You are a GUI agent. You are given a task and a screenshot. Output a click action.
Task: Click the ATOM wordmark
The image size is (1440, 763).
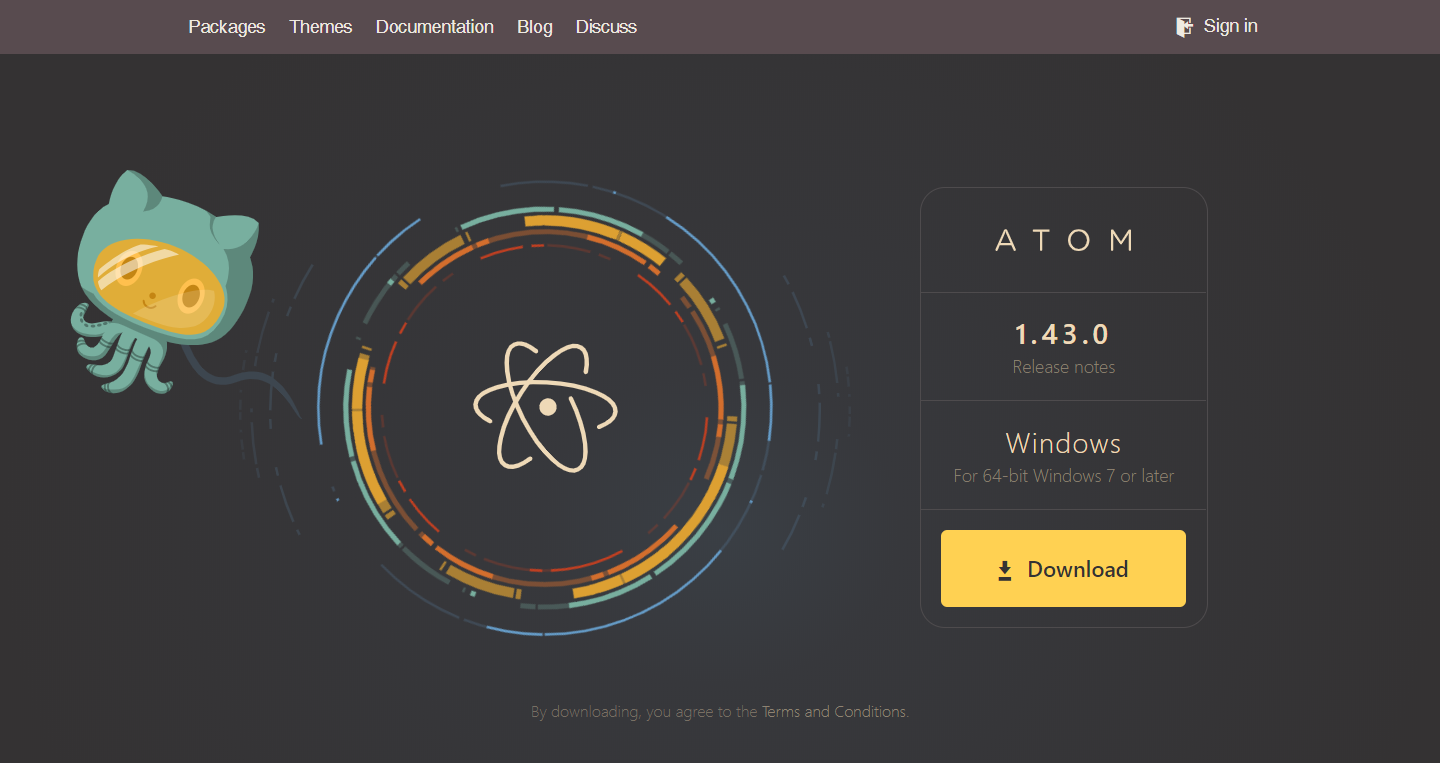pos(1064,240)
